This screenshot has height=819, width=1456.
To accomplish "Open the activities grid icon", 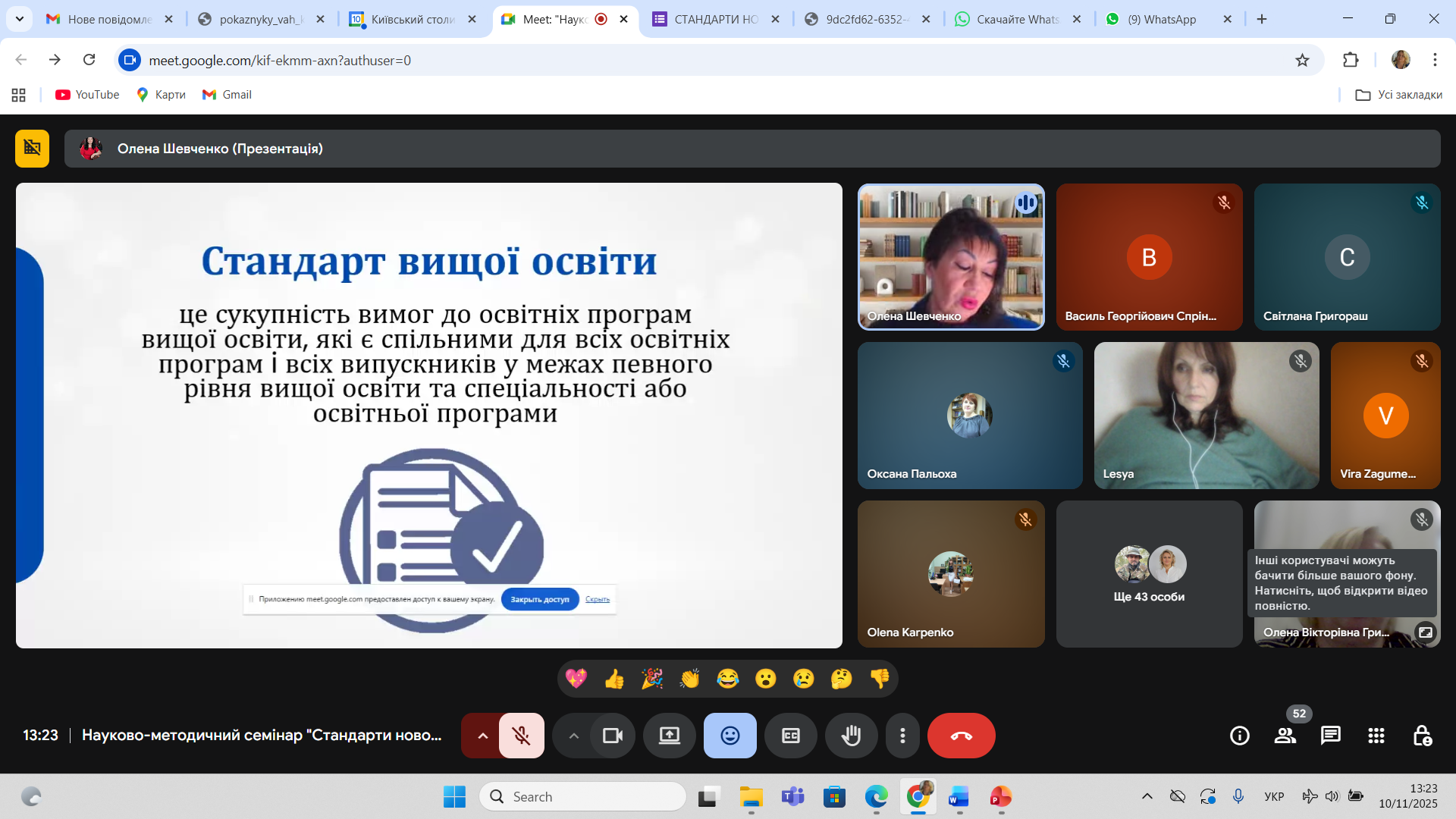I will click(1376, 736).
